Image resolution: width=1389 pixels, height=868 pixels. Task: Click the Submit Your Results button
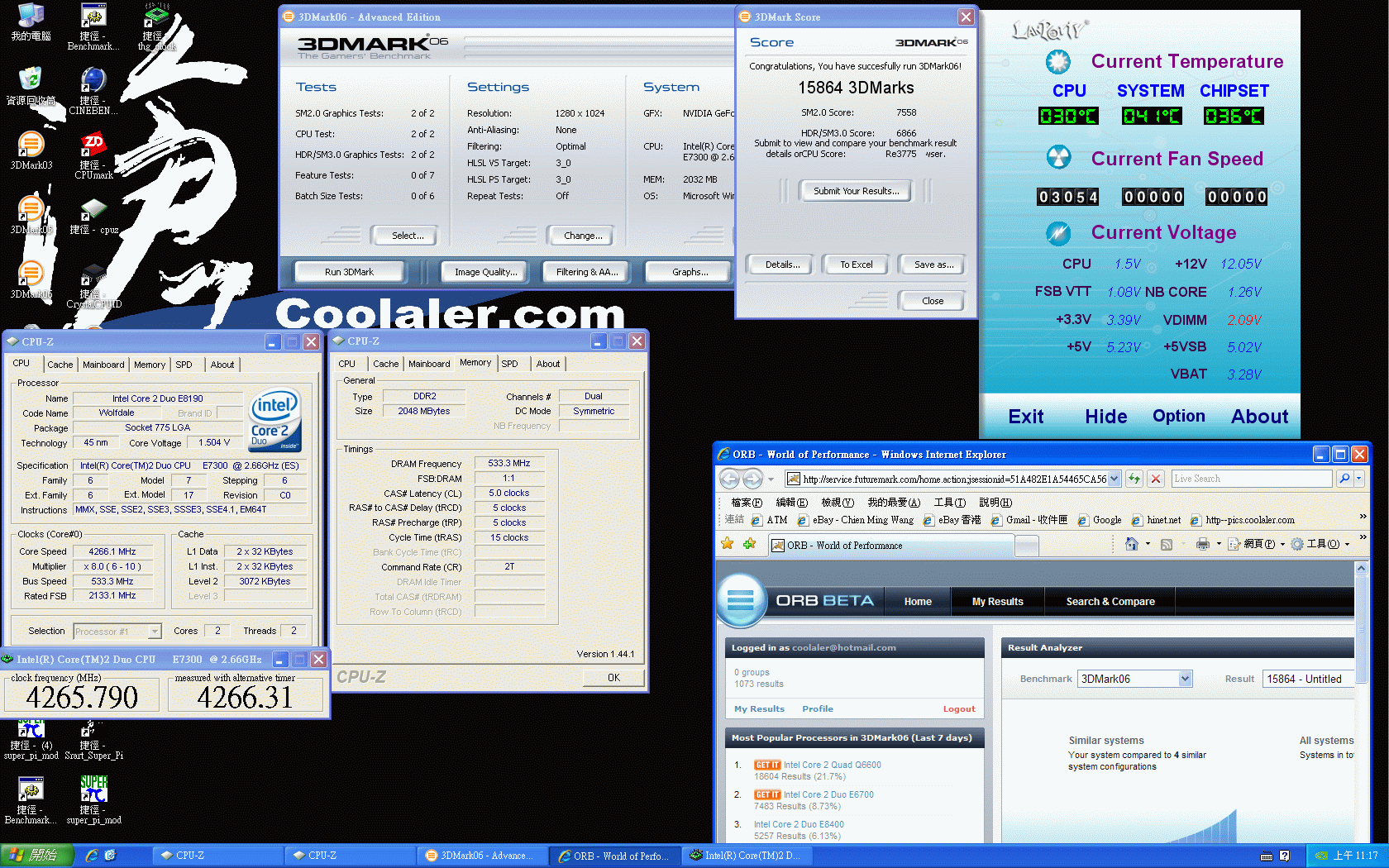click(x=856, y=191)
